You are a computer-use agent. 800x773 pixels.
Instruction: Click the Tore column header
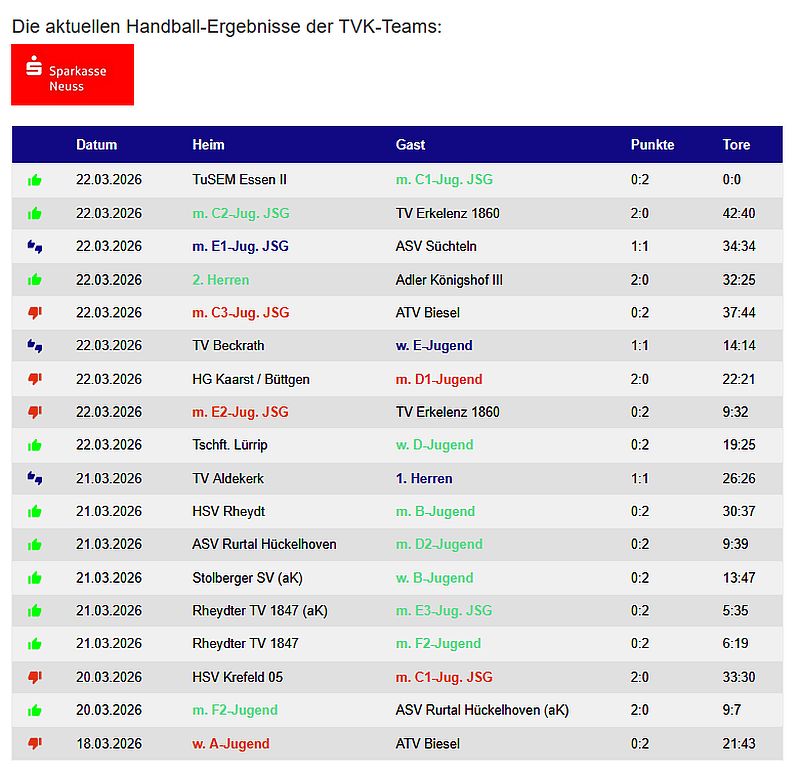point(736,145)
